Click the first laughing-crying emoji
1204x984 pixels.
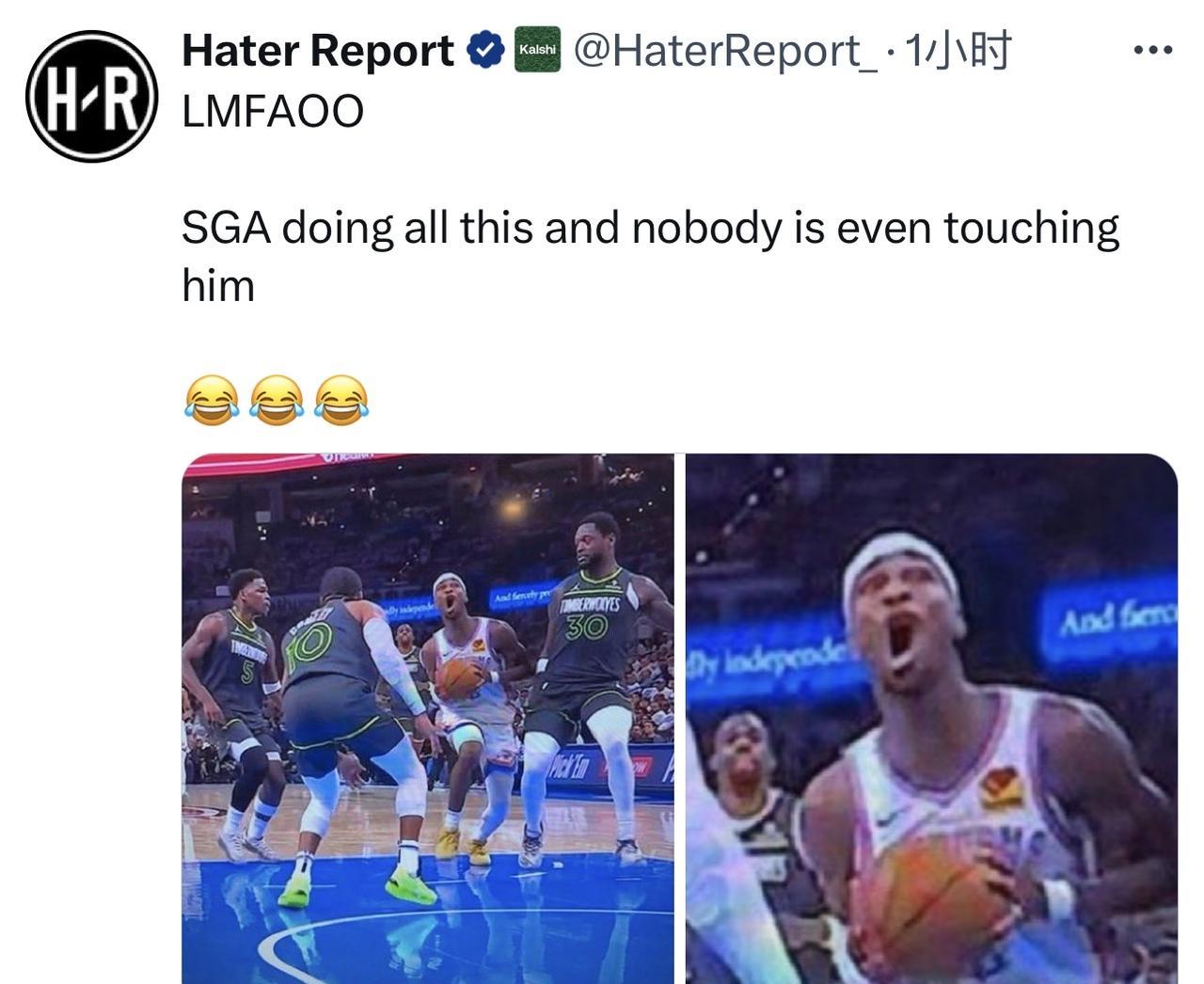pos(212,399)
